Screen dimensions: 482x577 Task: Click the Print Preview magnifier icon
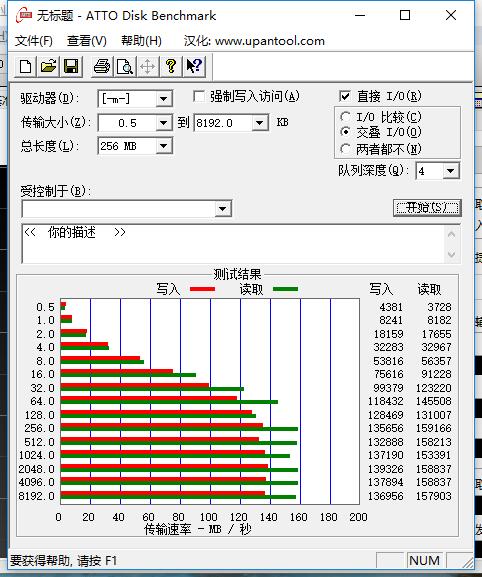(x=125, y=67)
